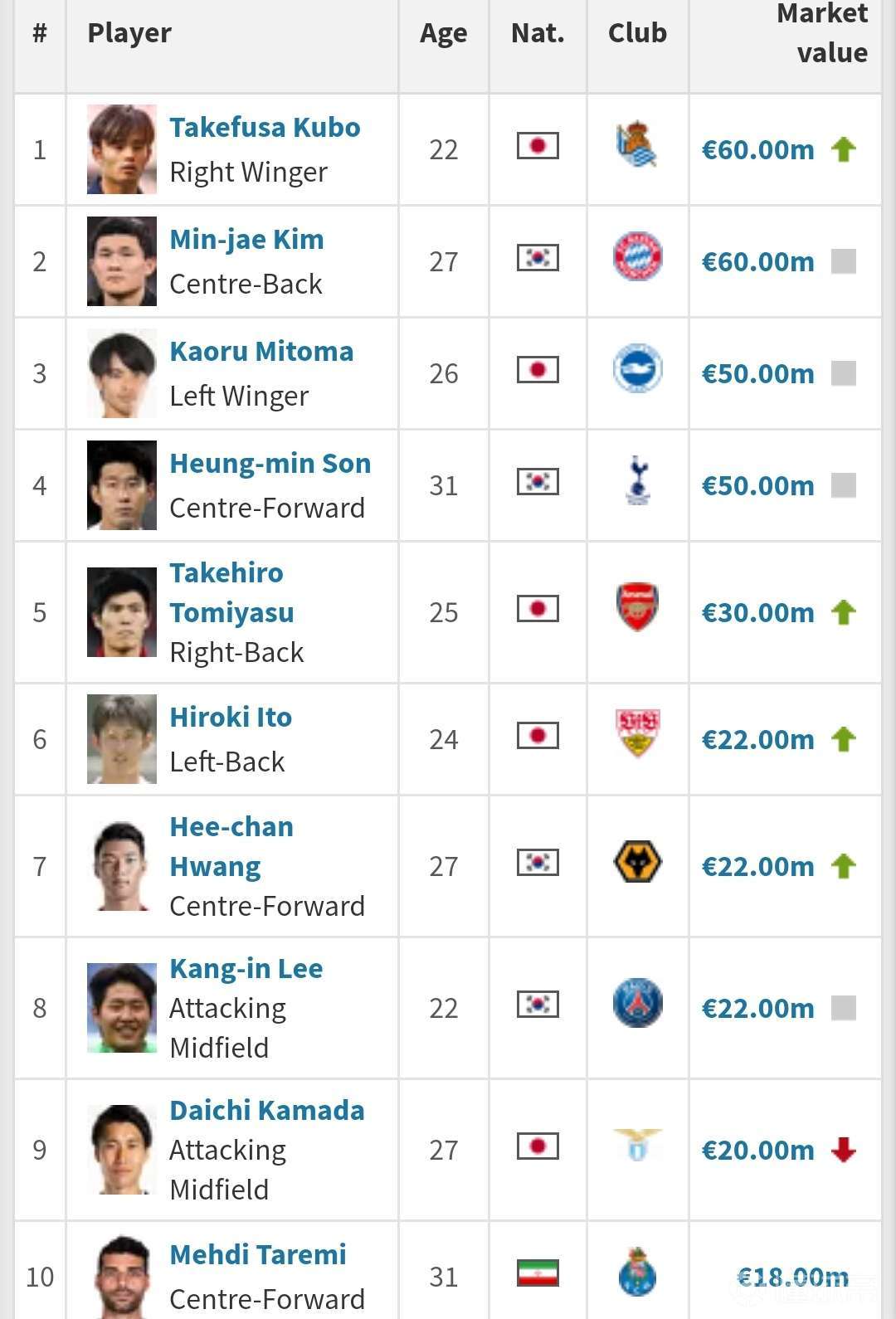Click the Iran flag for Mehdi Taremi
The image size is (896, 1319).
coord(538,1273)
